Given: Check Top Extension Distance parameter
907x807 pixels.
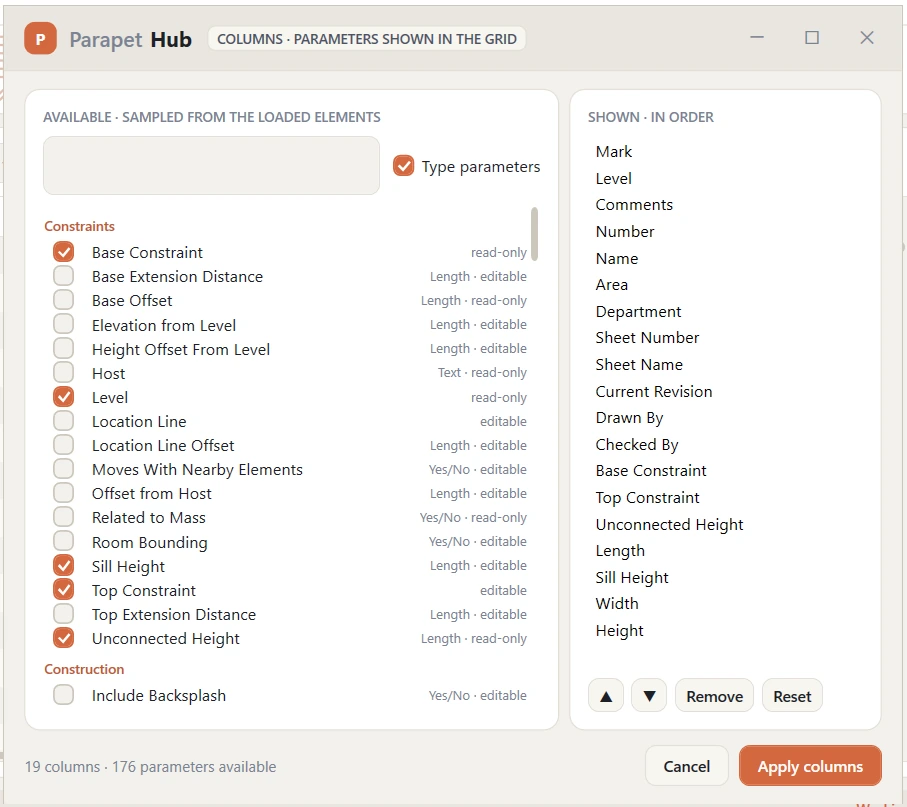Looking at the screenshot, I should pos(64,613).
